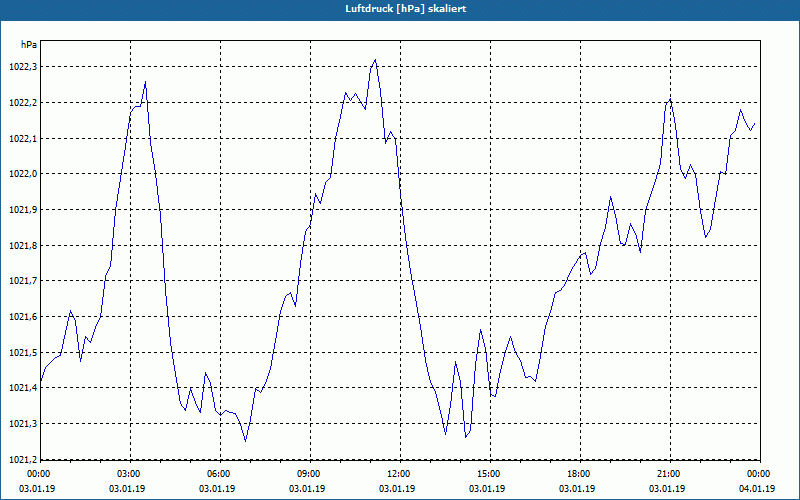Click the 18:00 time axis label

[x=578, y=474]
